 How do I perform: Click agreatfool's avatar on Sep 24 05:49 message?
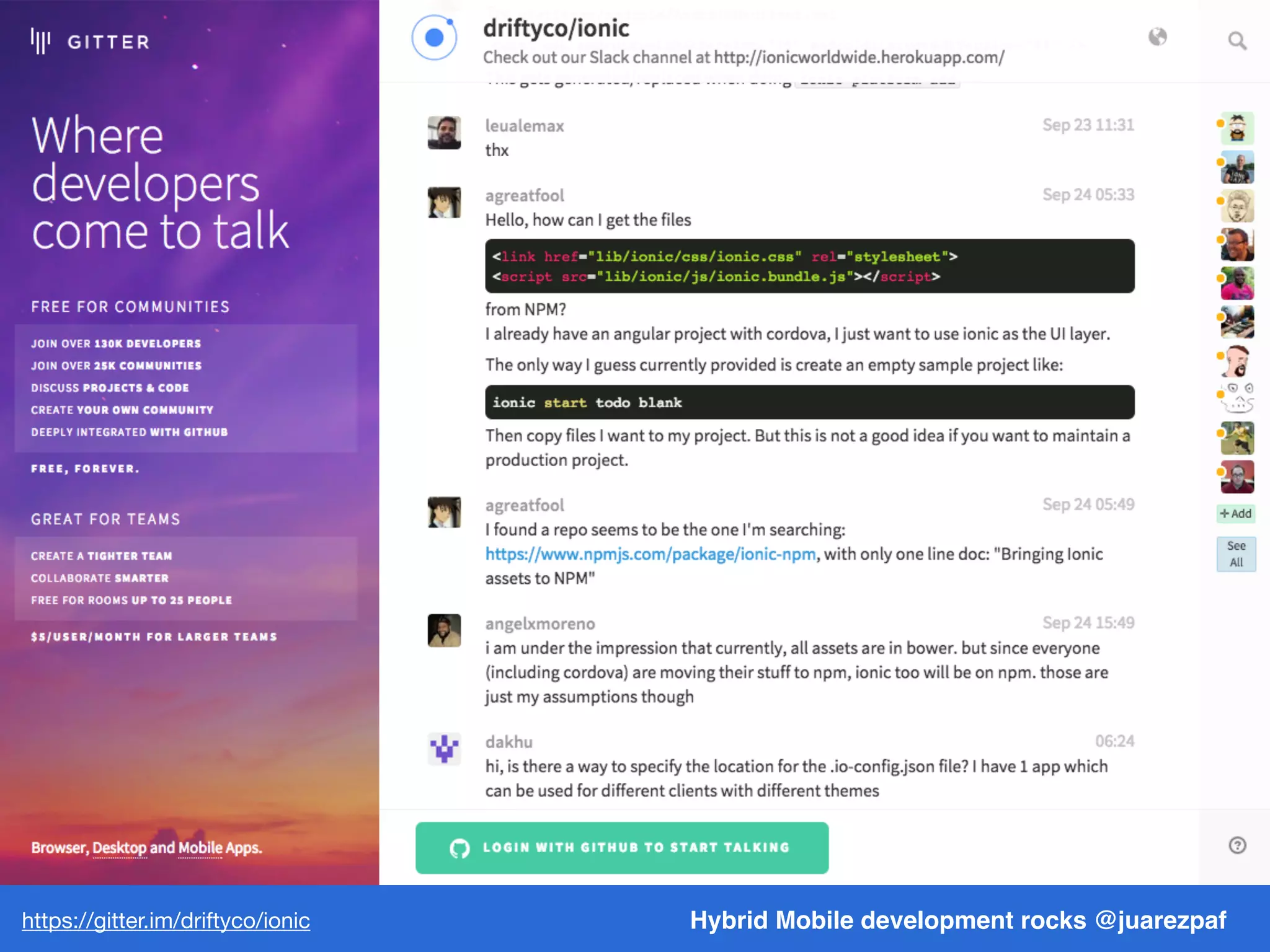coord(444,512)
